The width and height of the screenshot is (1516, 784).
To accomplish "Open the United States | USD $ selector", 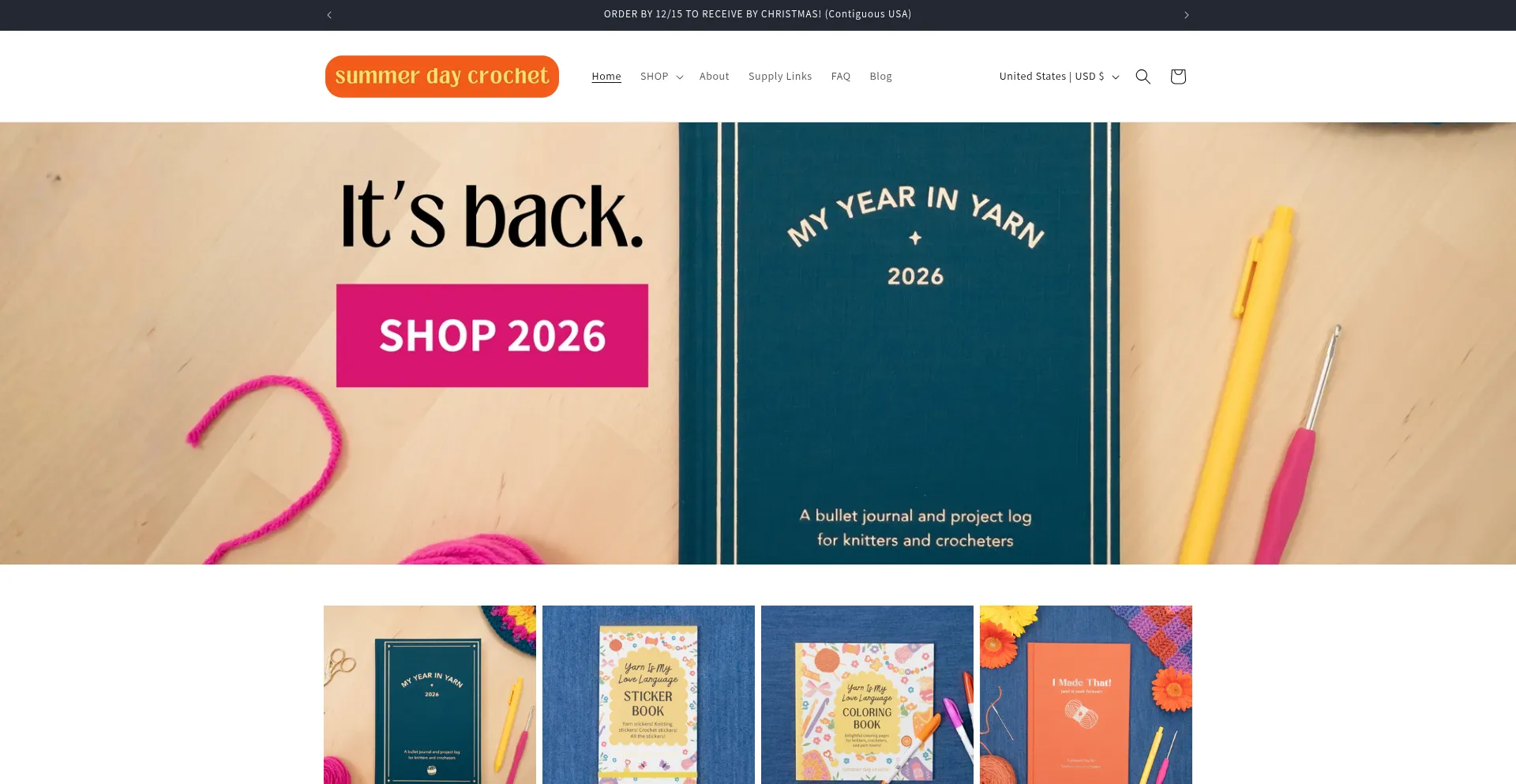I will tap(1059, 77).
